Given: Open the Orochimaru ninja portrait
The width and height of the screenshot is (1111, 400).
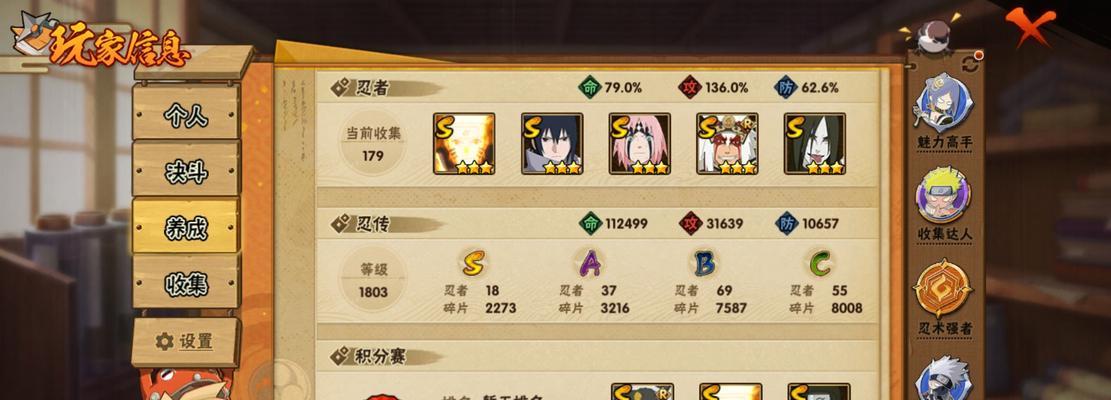Looking at the screenshot, I should coord(815,144).
